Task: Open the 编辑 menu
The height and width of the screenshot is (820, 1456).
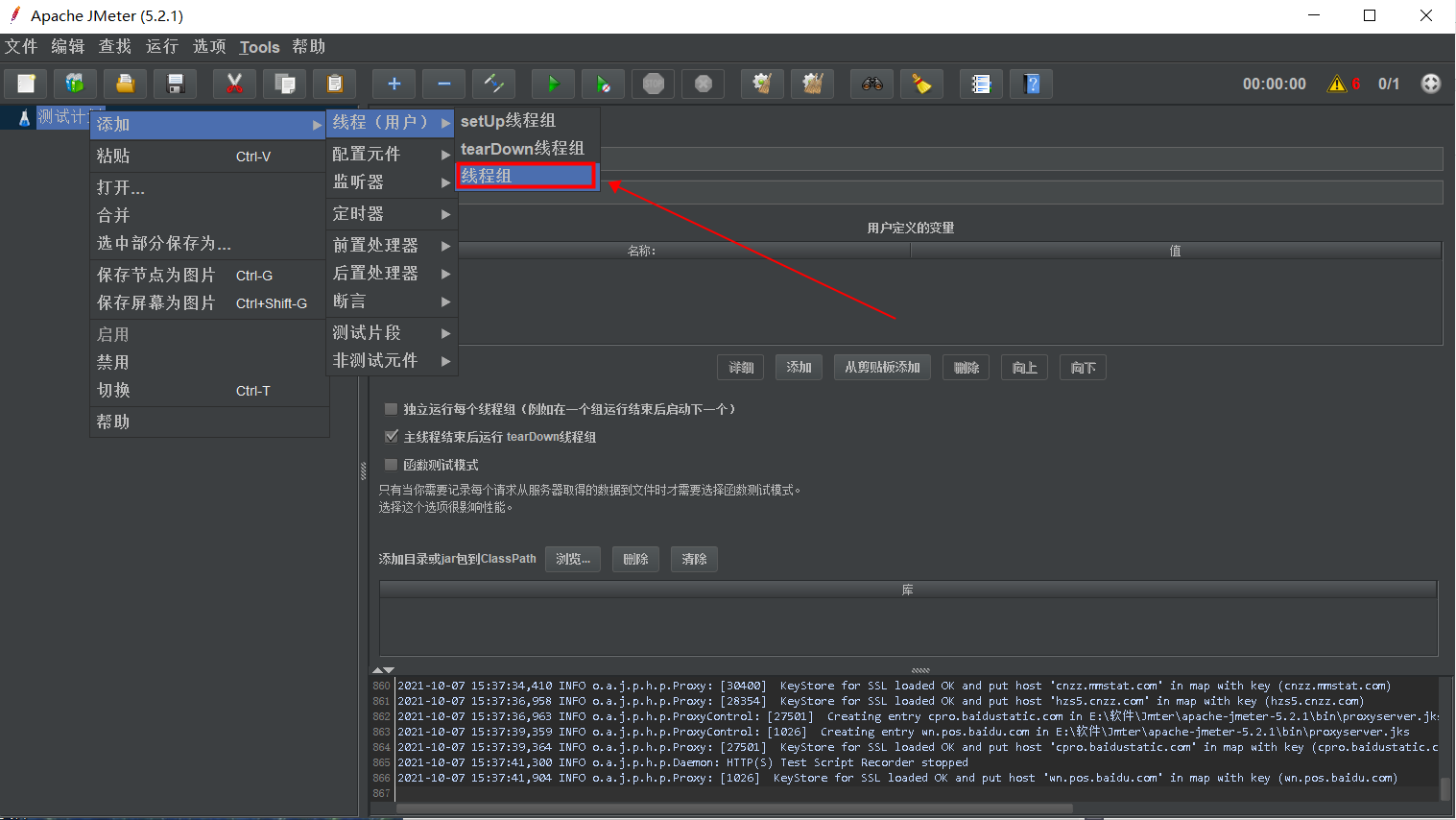Action: coord(68,46)
